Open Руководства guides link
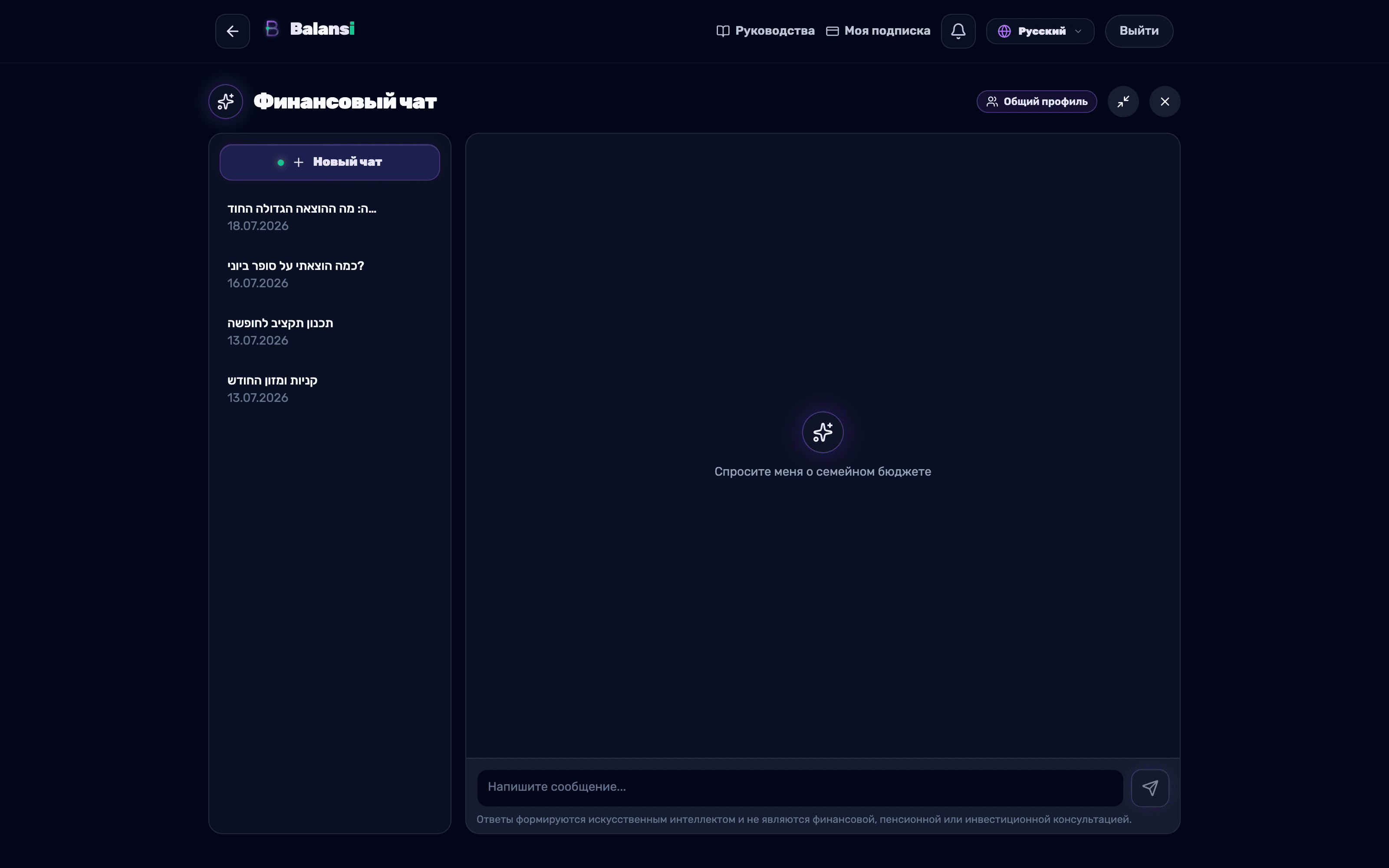Screen dimensions: 1389x868 pos(766,31)
